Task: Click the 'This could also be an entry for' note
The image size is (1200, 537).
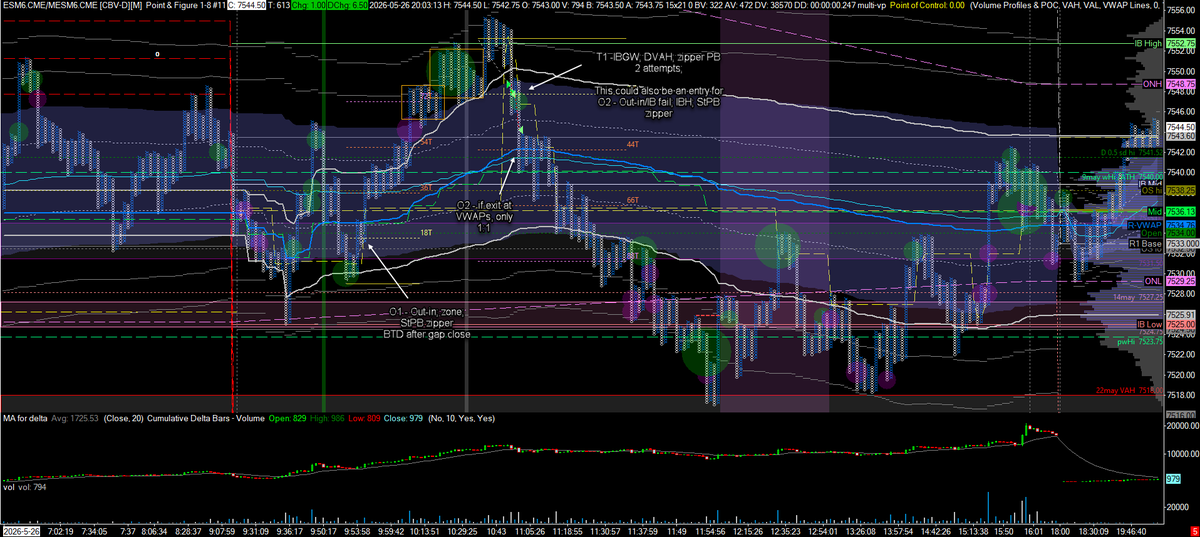Action: click(658, 91)
